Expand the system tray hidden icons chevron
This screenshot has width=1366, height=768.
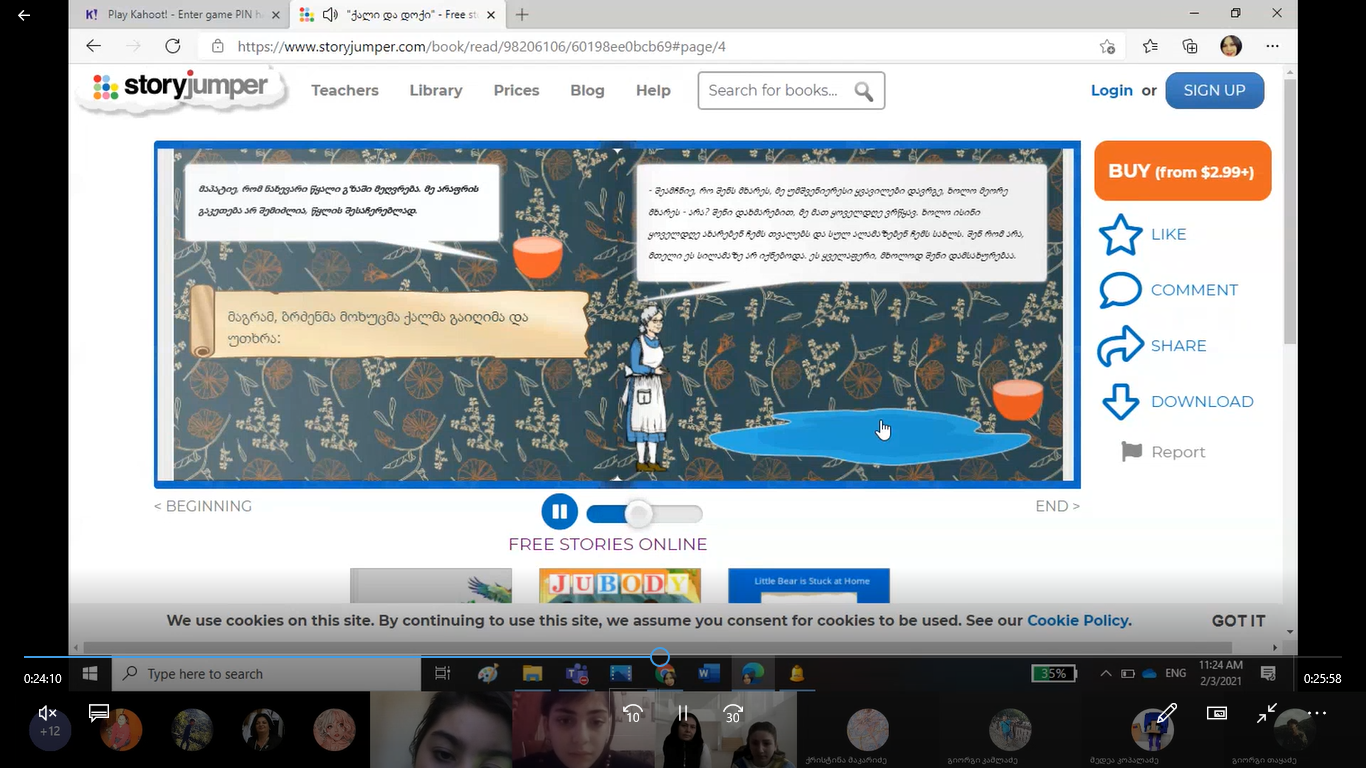1105,674
